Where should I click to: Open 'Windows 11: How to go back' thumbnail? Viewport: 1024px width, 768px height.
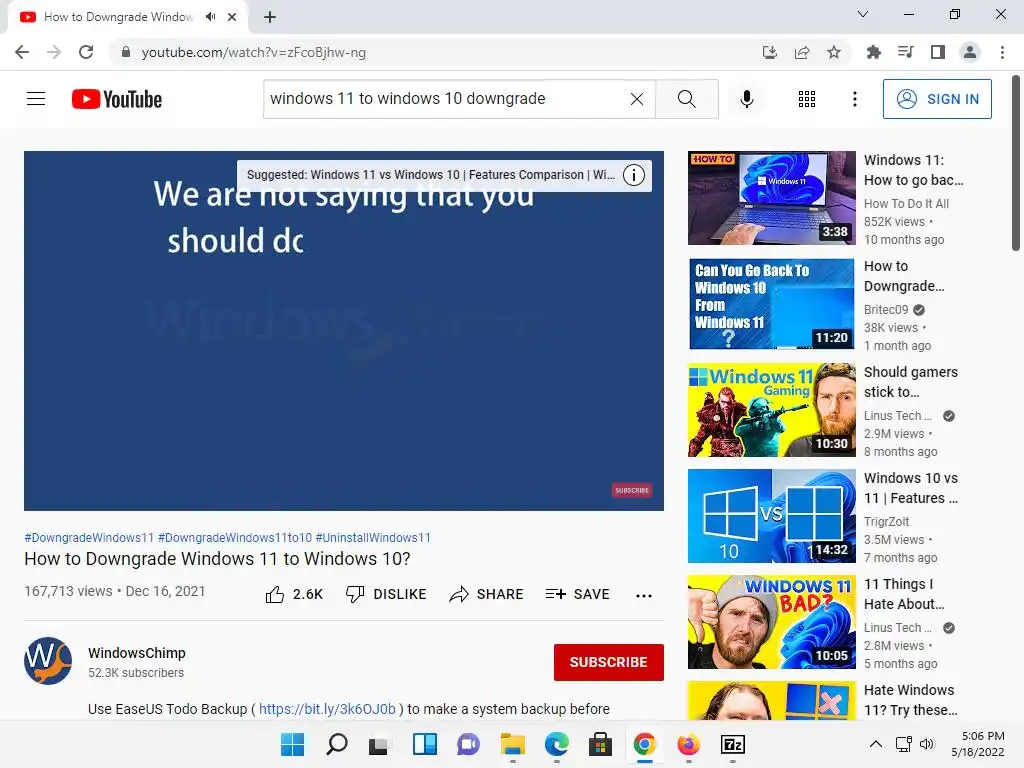[771, 198]
